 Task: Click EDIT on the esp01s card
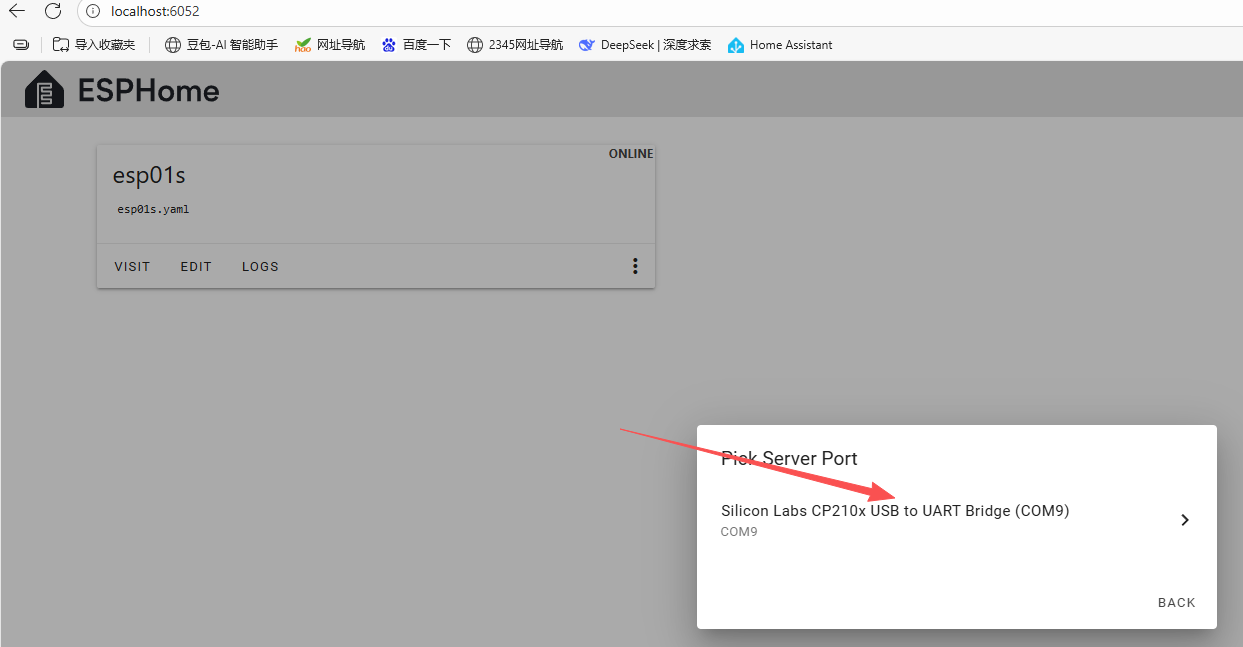click(196, 267)
